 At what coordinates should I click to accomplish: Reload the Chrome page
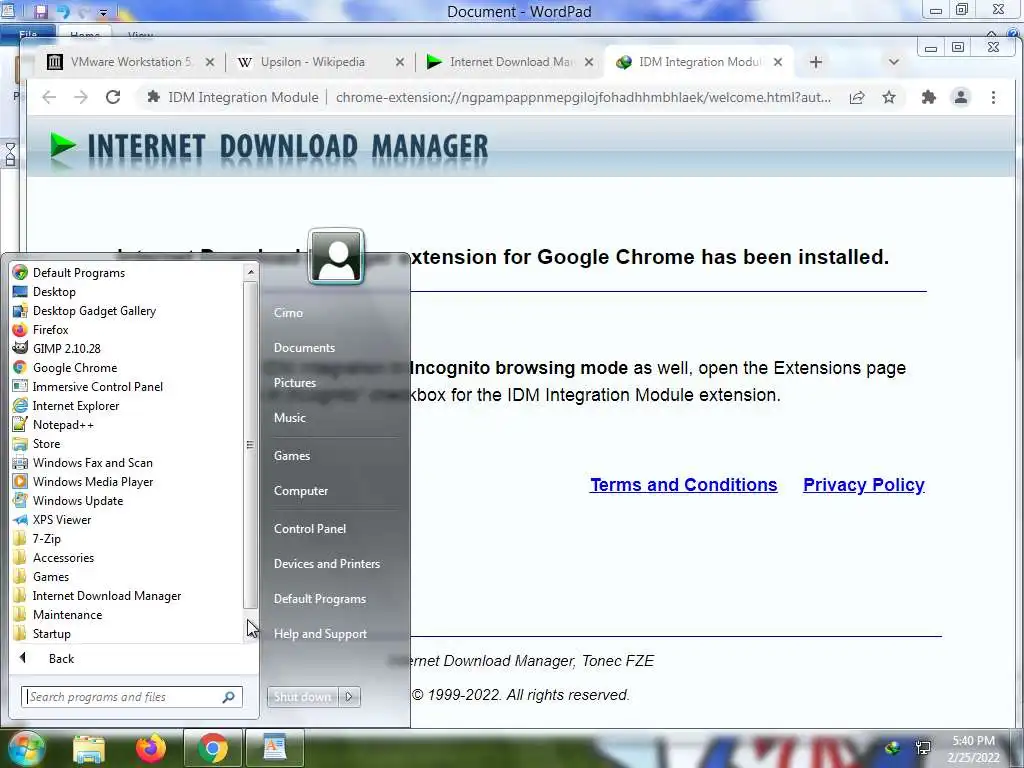tap(113, 97)
